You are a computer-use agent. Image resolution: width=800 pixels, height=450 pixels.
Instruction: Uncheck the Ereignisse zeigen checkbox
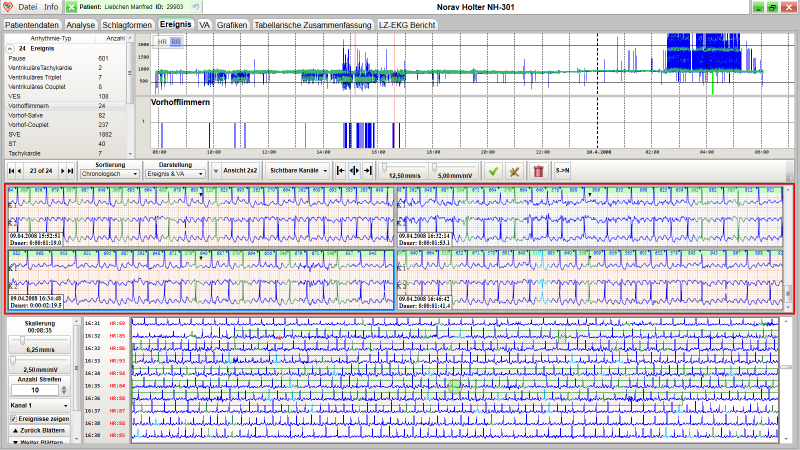12,416
